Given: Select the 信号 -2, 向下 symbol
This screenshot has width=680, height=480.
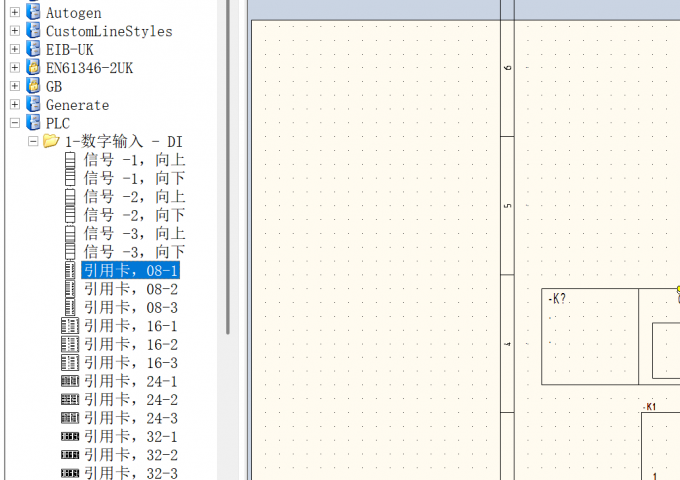Looking at the screenshot, I should click(x=134, y=215).
